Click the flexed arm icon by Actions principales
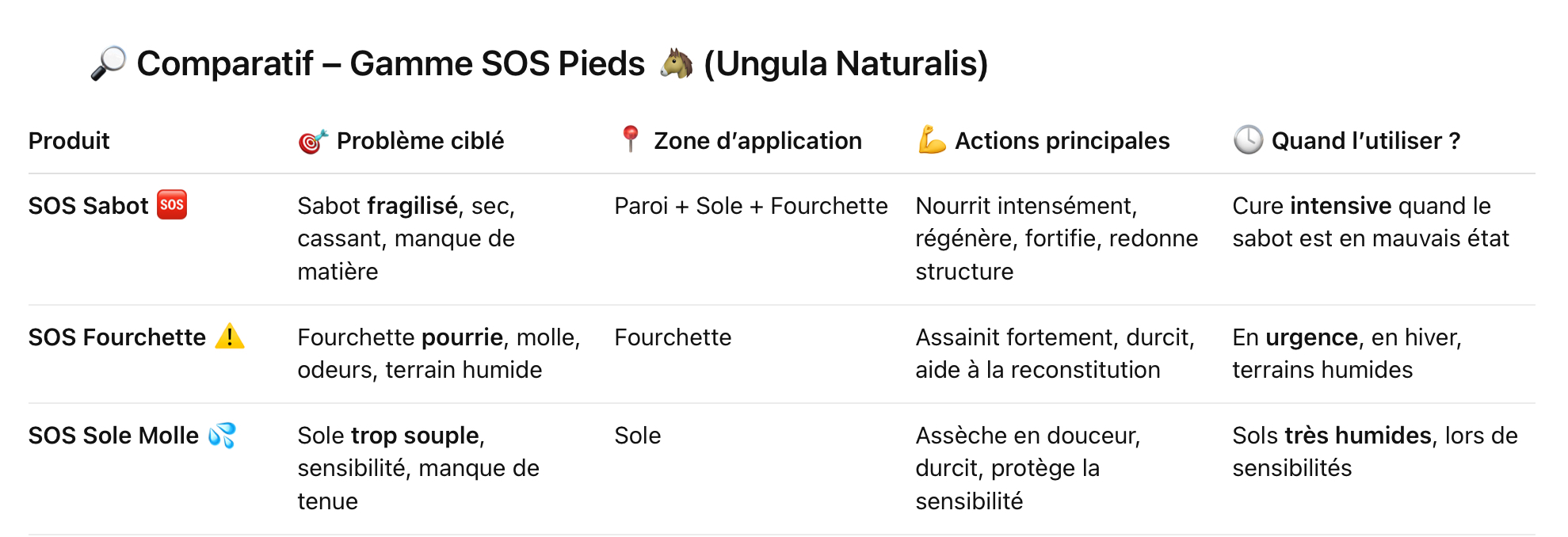This screenshot has height=537, width=1568. (x=932, y=140)
